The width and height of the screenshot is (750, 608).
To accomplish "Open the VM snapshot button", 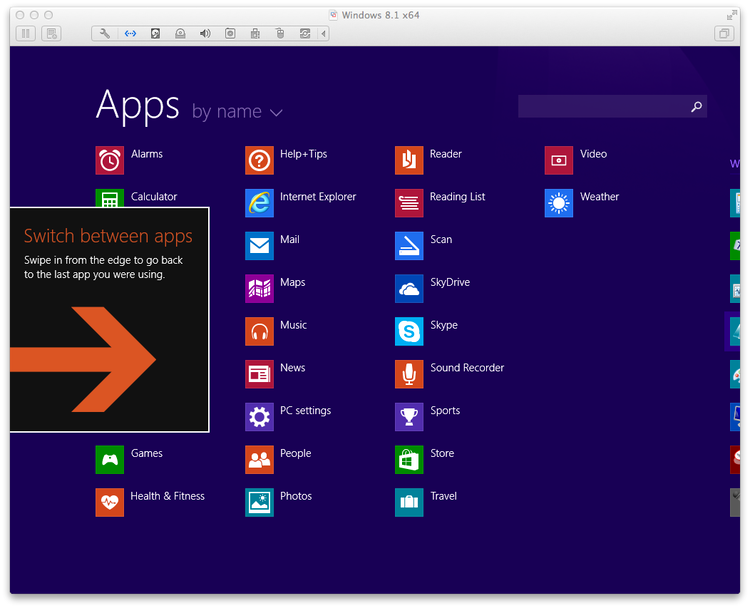I will tap(51, 33).
